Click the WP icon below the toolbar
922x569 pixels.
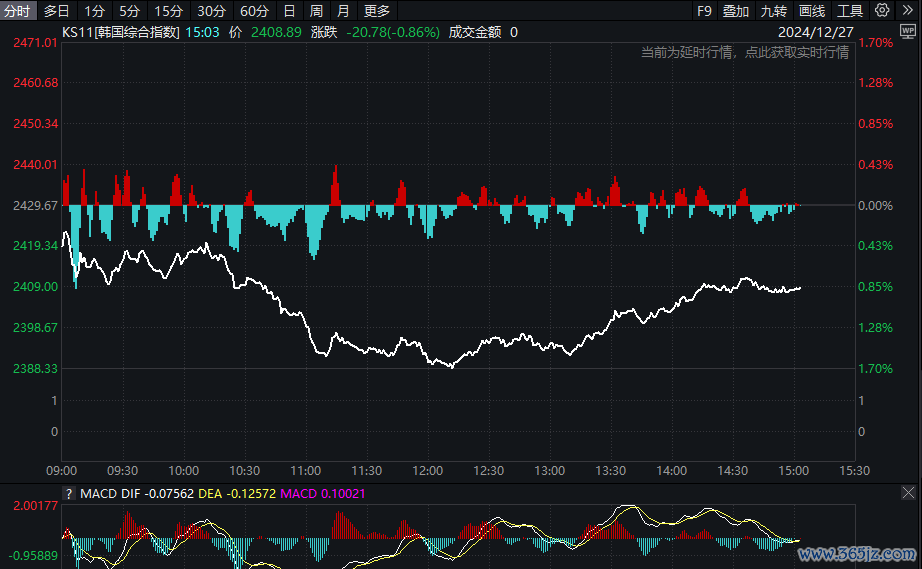tap(908, 31)
